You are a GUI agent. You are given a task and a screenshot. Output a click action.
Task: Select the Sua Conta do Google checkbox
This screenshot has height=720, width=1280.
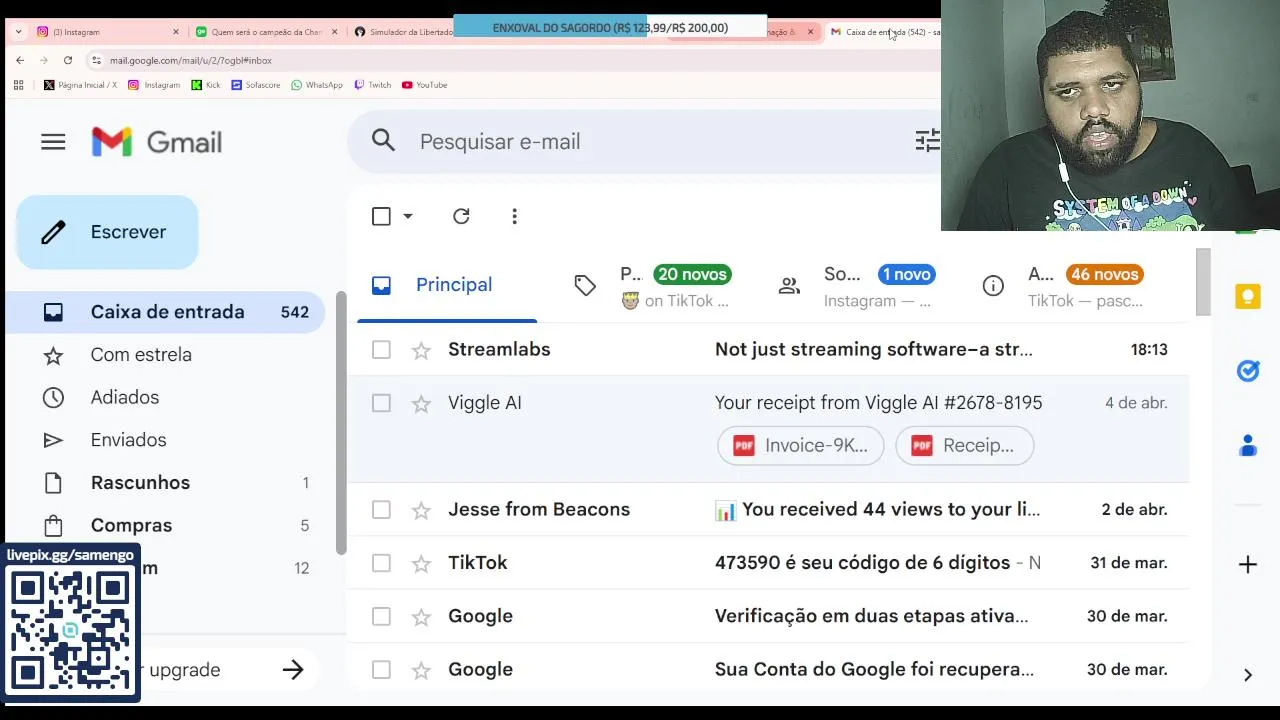coord(381,670)
